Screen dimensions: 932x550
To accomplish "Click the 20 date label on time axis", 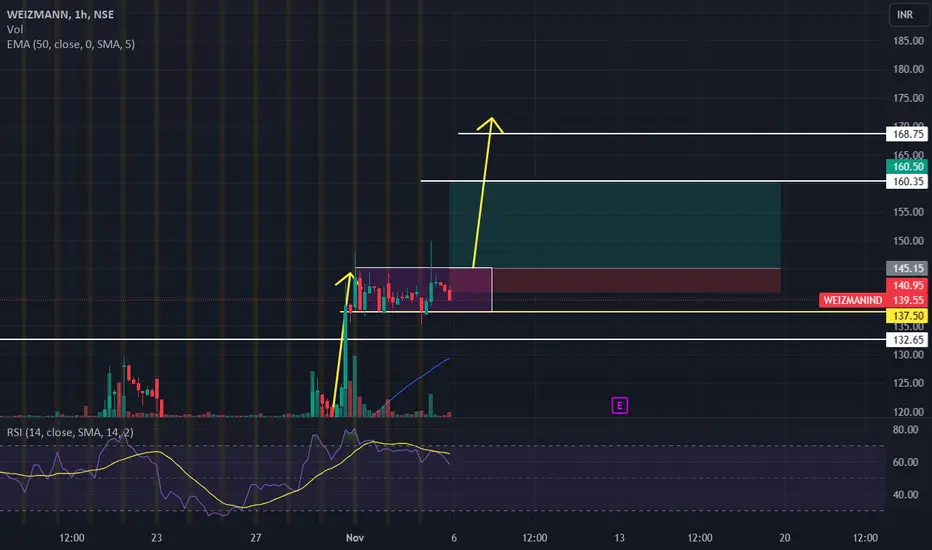I will coord(785,538).
